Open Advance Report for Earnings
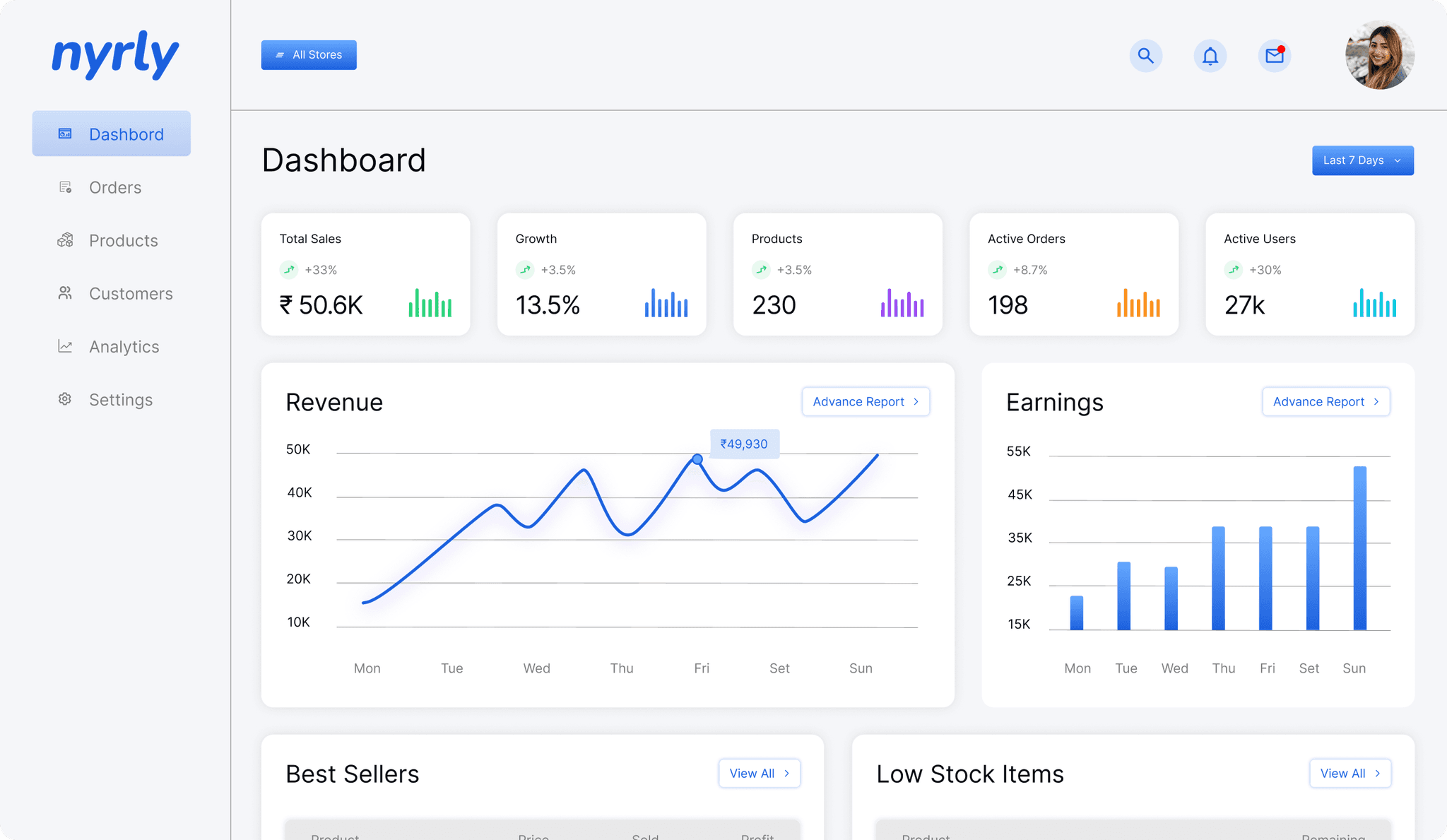This screenshot has height=840, width=1447. [x=1325, y=401]
